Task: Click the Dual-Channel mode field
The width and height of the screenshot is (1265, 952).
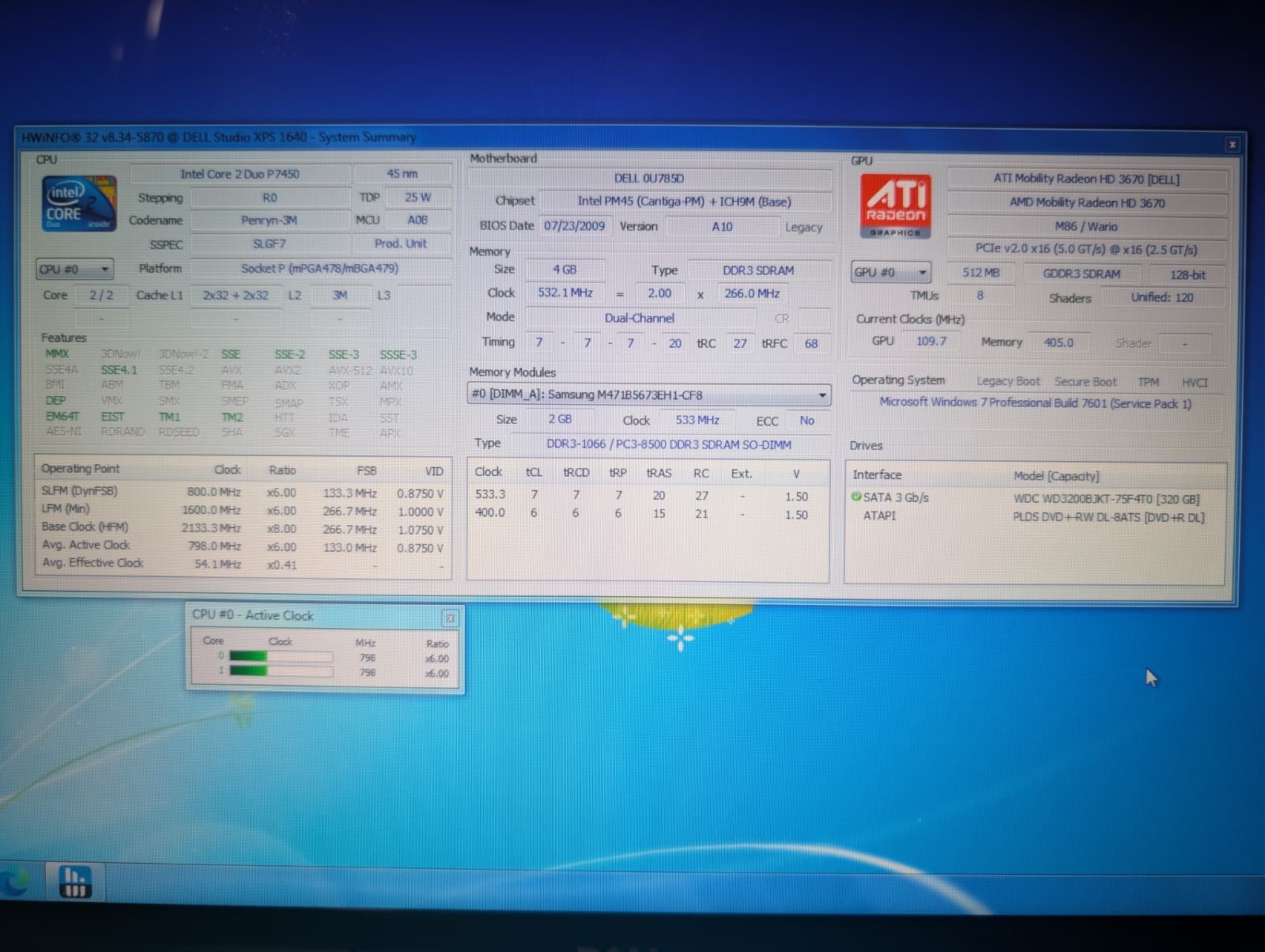Action: [x=639, y=318]
